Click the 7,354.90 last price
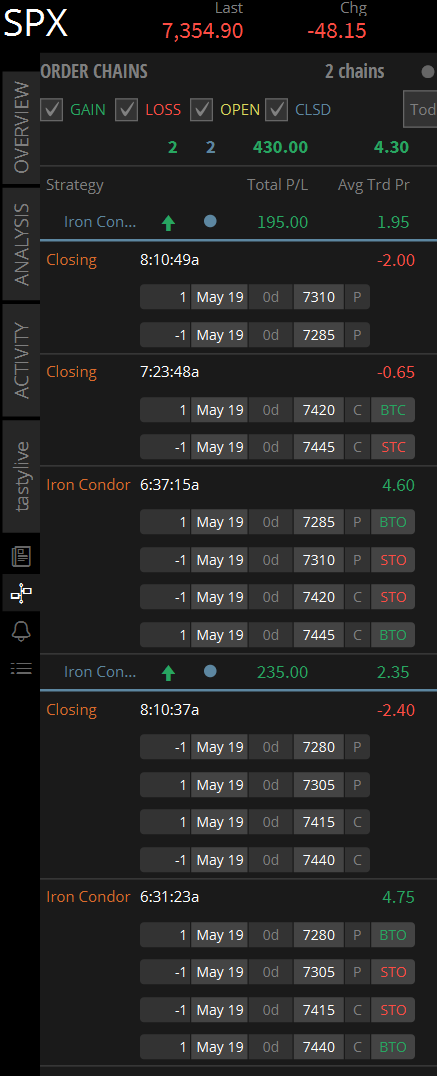 tap(202, 31)
